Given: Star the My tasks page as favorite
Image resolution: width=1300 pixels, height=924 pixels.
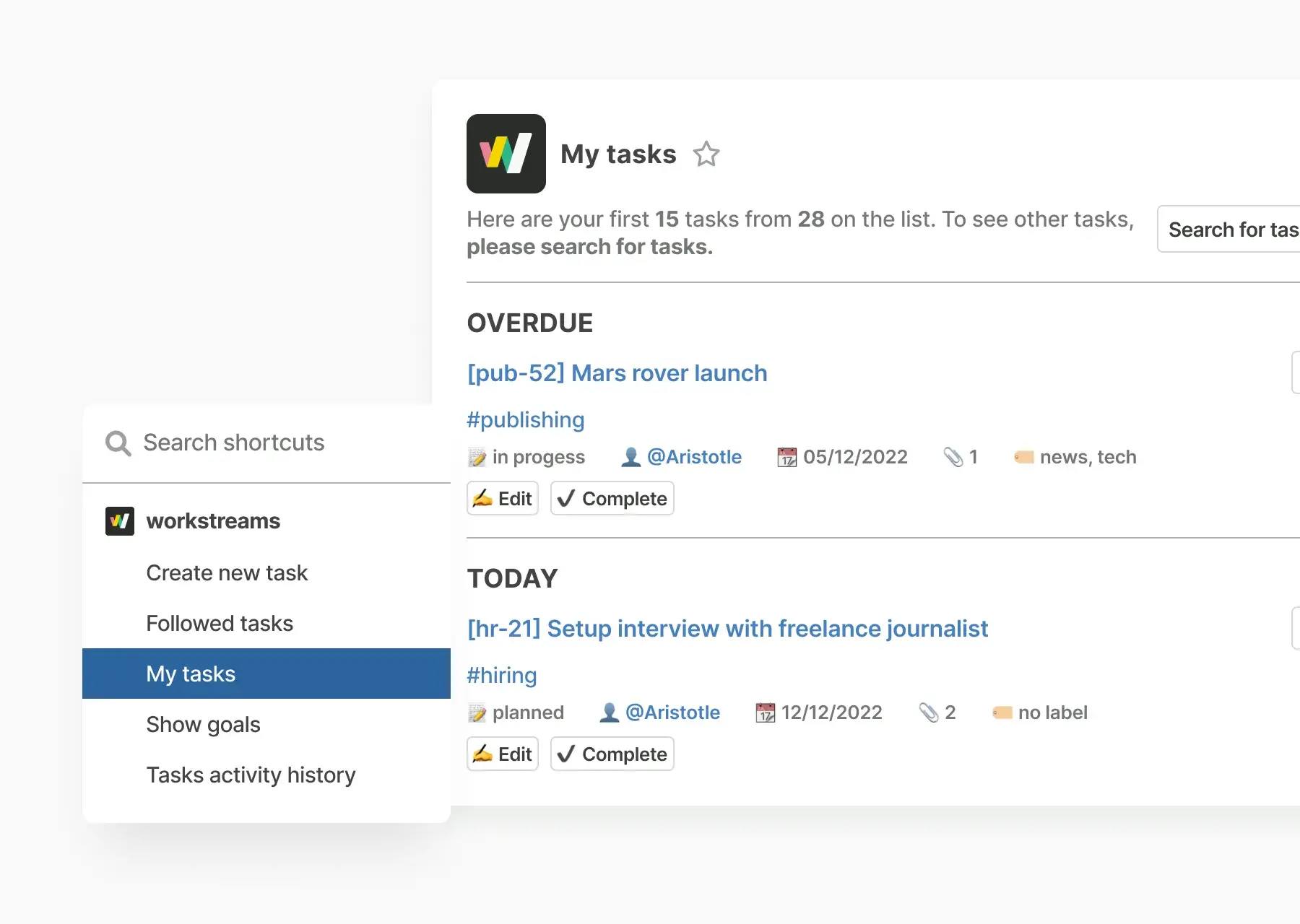Looking at the screenshot, I should [706, 154].
